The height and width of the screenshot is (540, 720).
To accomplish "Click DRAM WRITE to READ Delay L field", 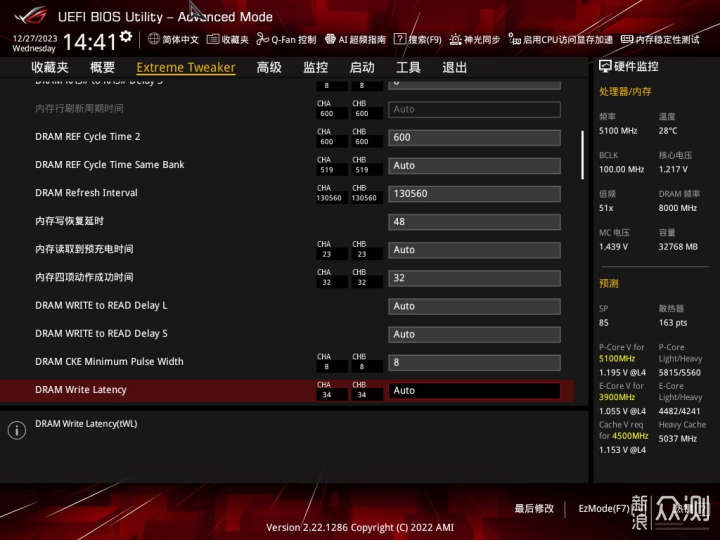I will tap(474, 306).
